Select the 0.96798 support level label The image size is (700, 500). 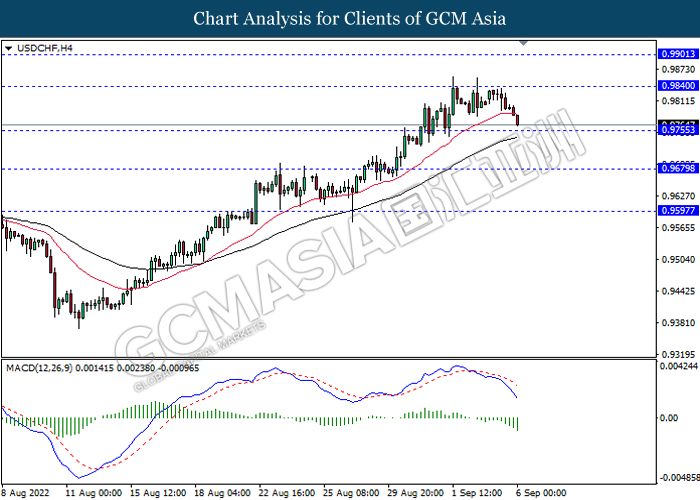[x=679, y=168]
